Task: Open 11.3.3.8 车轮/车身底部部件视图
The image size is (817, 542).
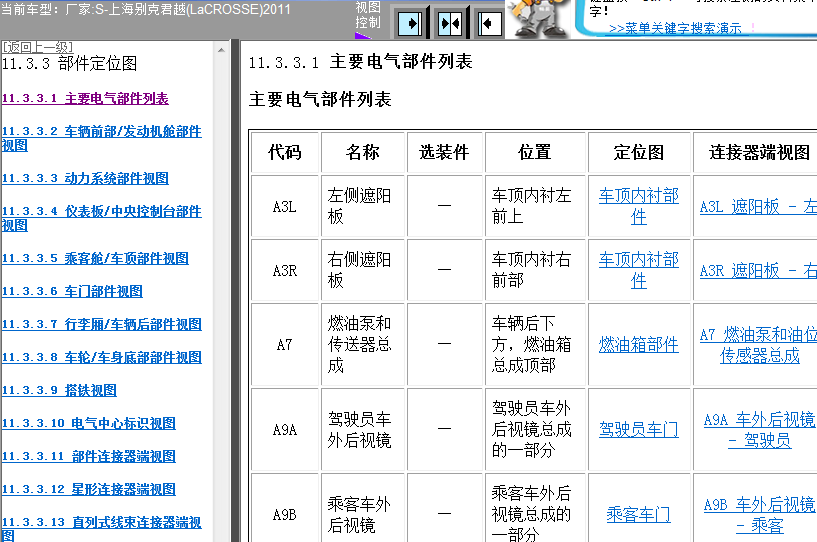Action: [x=102, y=358]
